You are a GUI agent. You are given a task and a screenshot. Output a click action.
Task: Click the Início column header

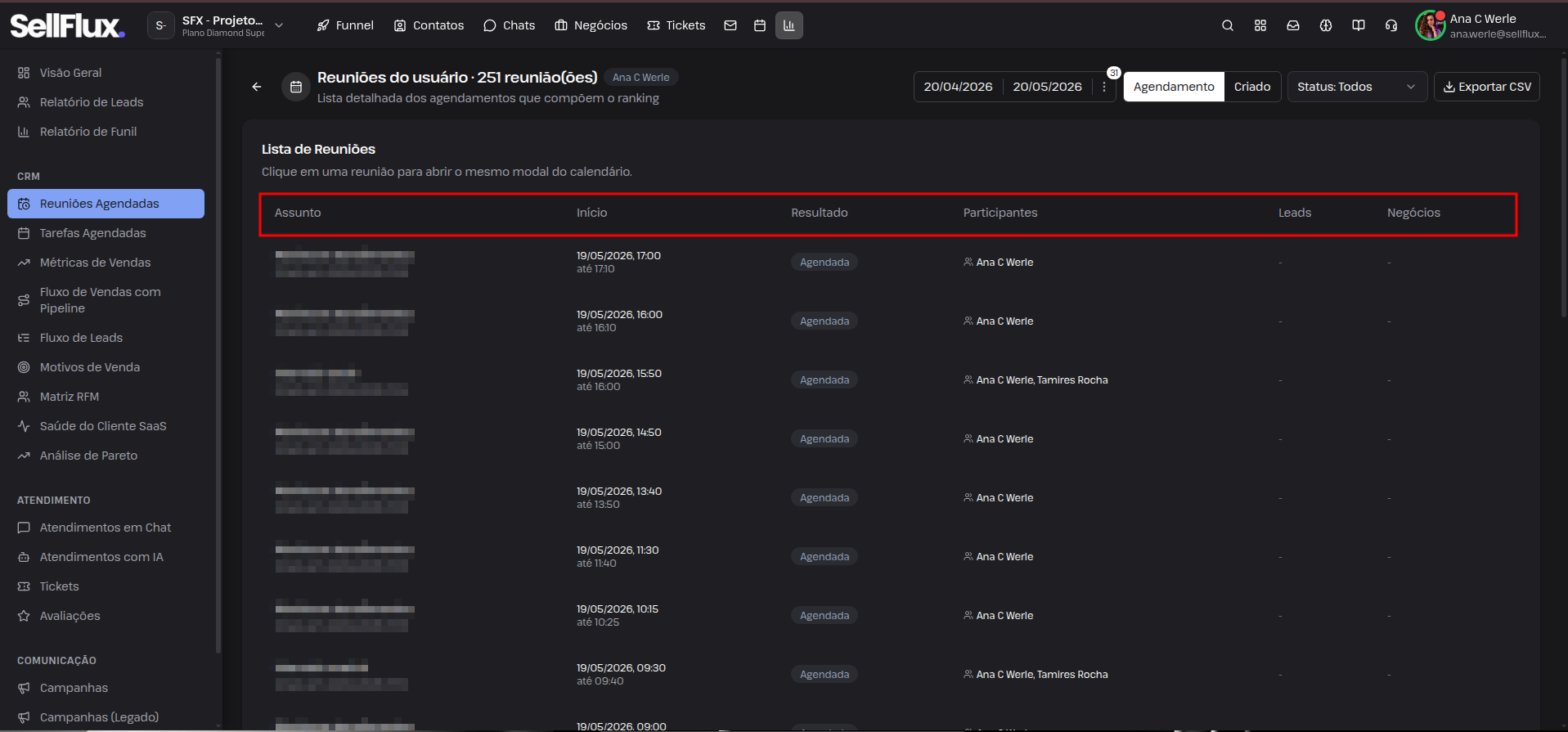tap(591, 213)
